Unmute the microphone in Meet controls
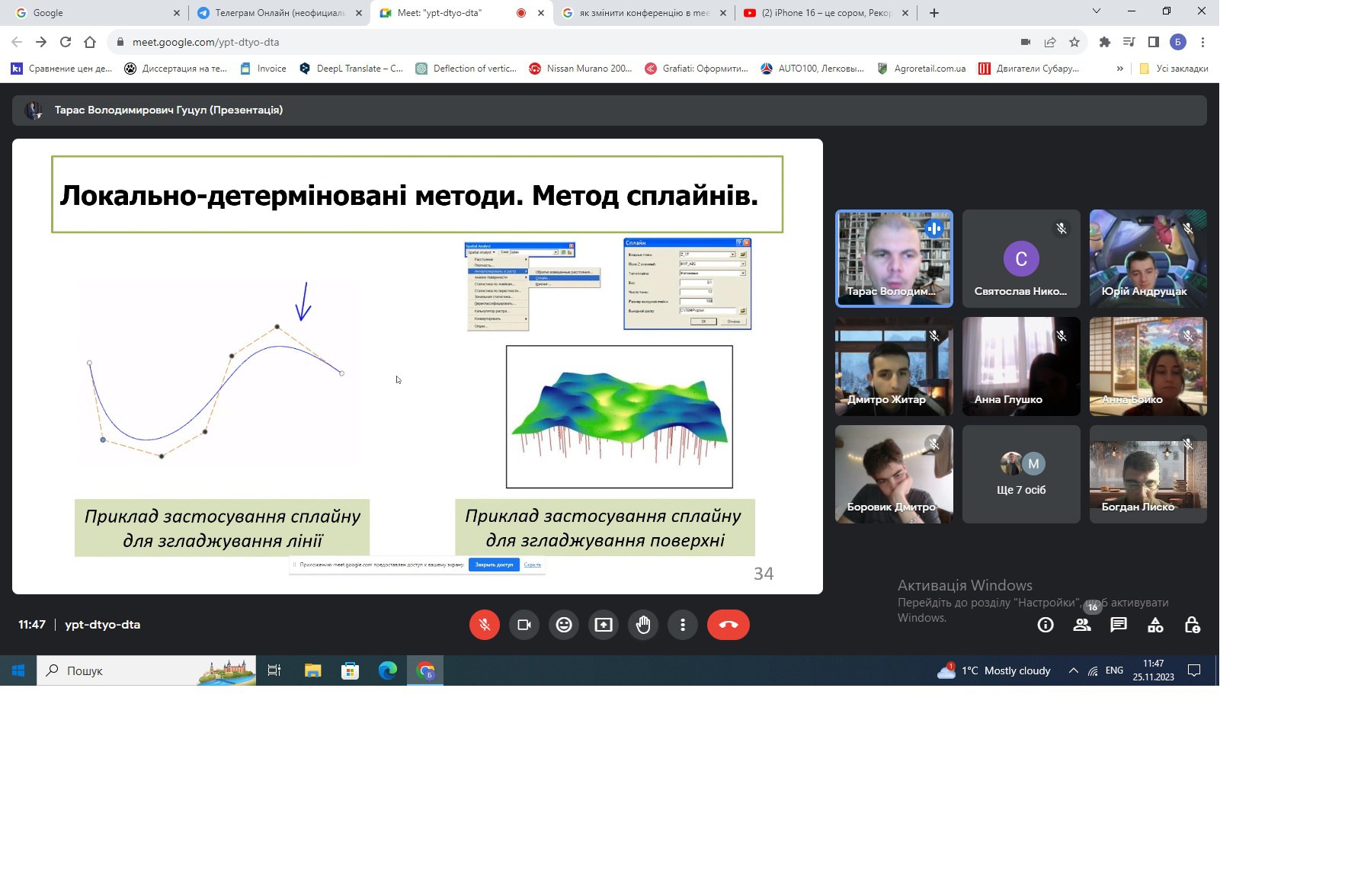1361x896 pixels. click(485, 625)
